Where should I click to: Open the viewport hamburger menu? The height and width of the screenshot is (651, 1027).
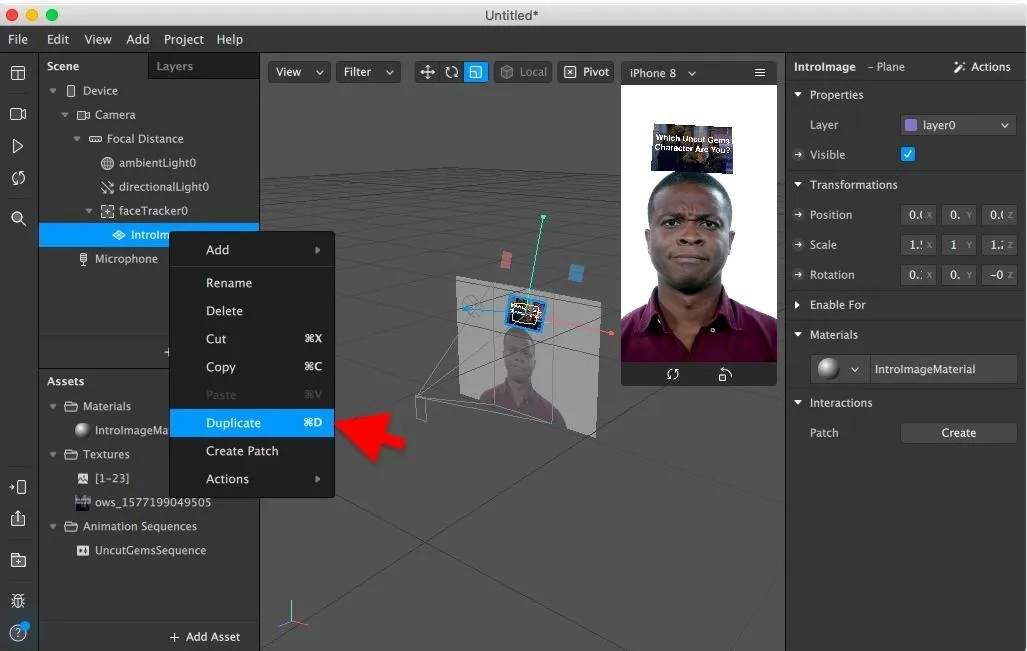point(760,73)
